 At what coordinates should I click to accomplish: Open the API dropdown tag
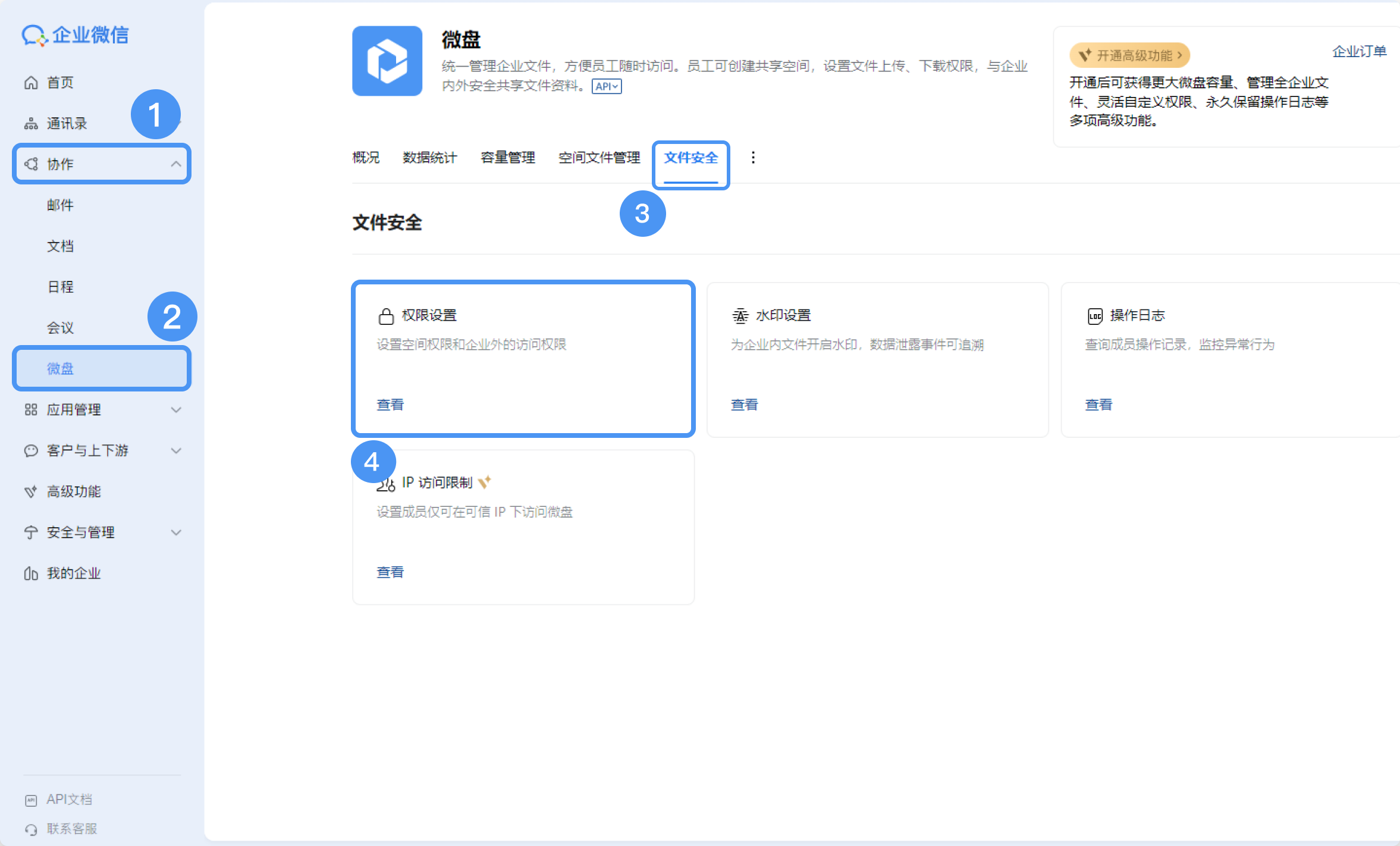click(x=607, y=86)
